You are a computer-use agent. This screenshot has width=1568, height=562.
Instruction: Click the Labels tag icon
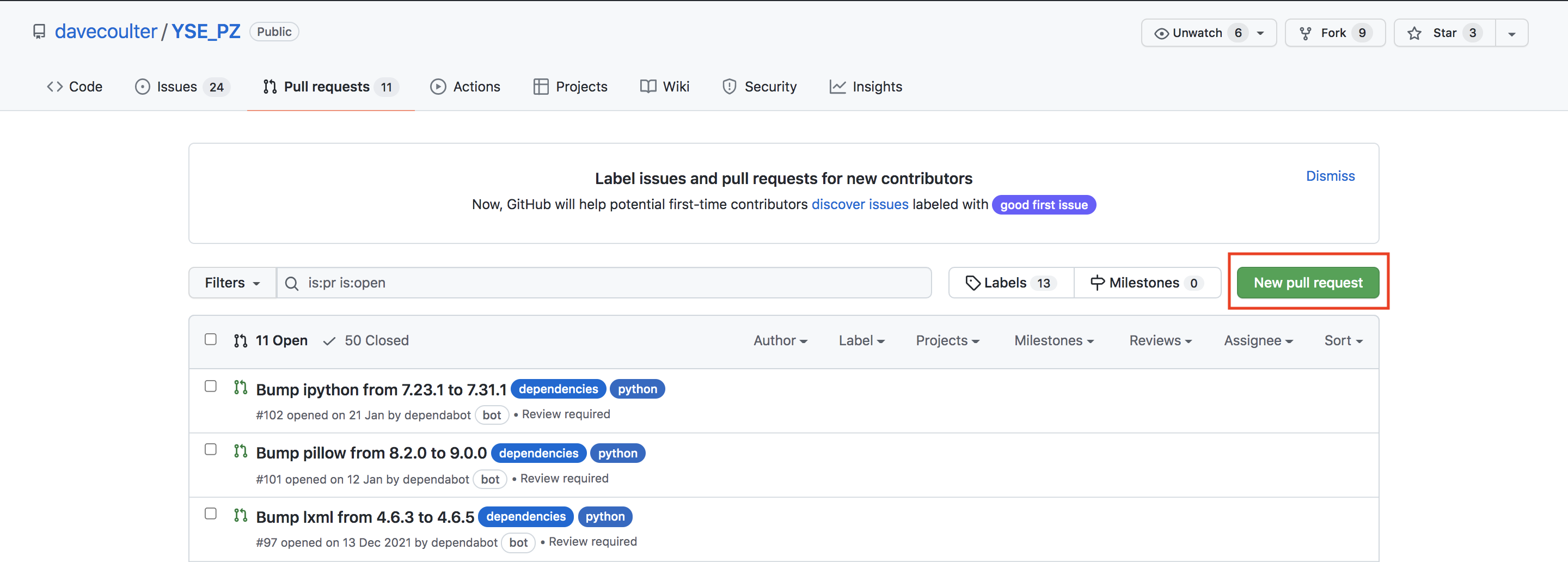[x=973, y=283]
